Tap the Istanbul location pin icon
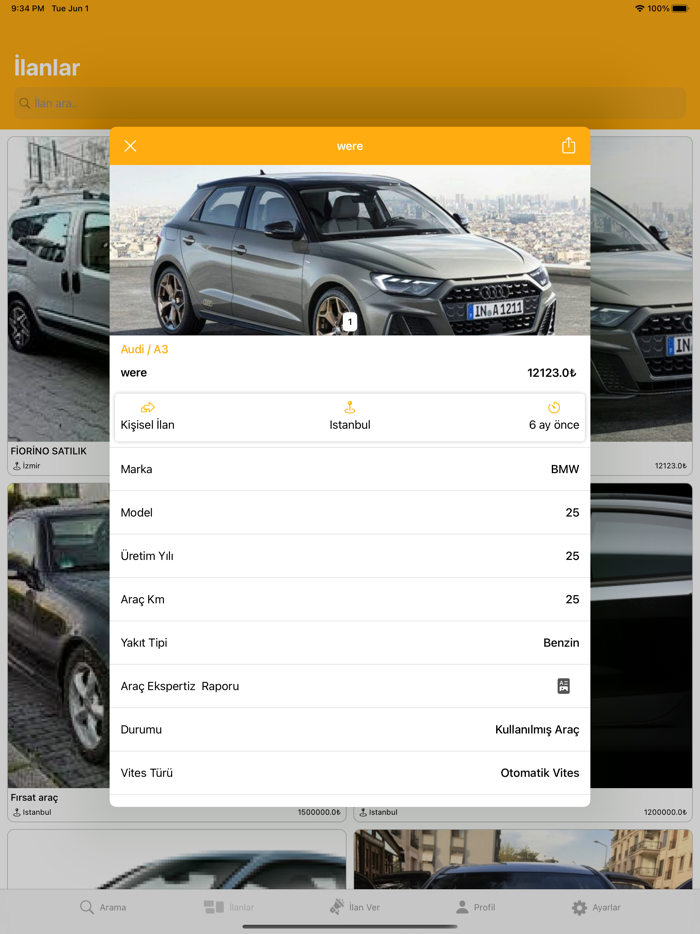Viewport: 700px width, 934px height. (350, 407)
